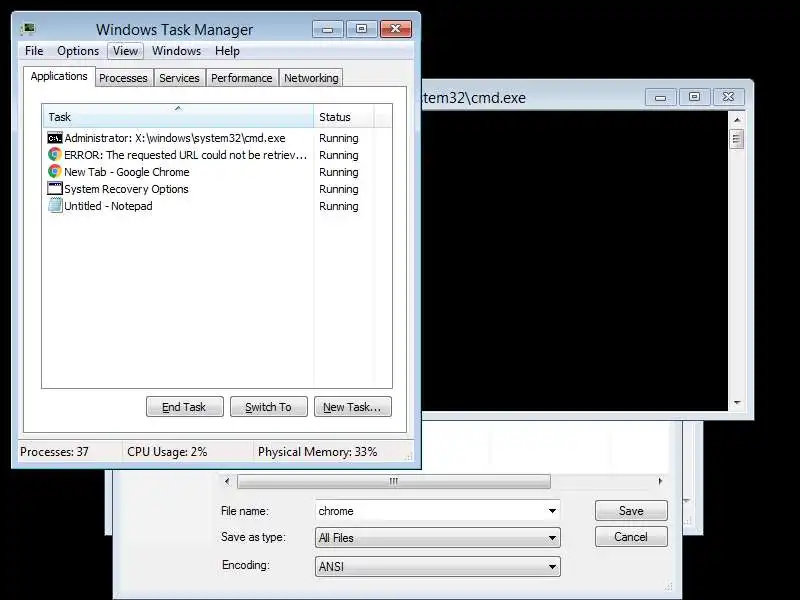The image size is (800, 600).
Task: Click the Chrome icon beside New Tab task
Action: tap(55, 171)
